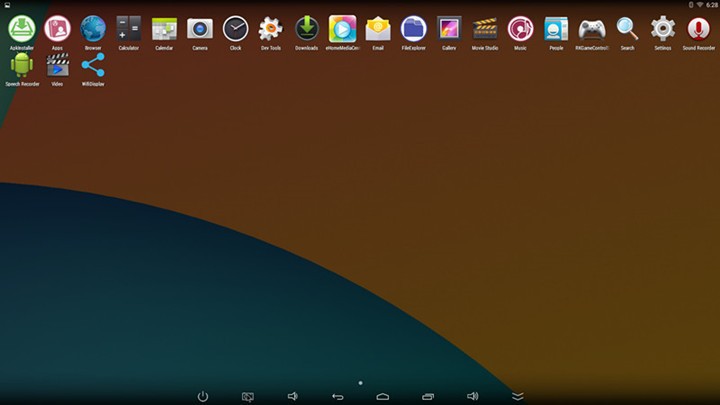Lower volume with volume down button
Screen dimensions: 720x405
point(292,396)
